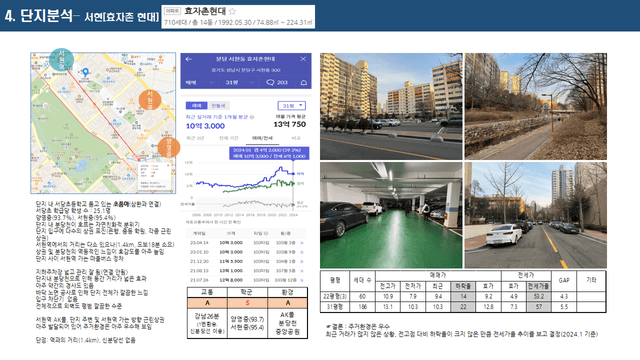
Task: Click the 아파트 tag label in header
Action: [x=172, y=11]
